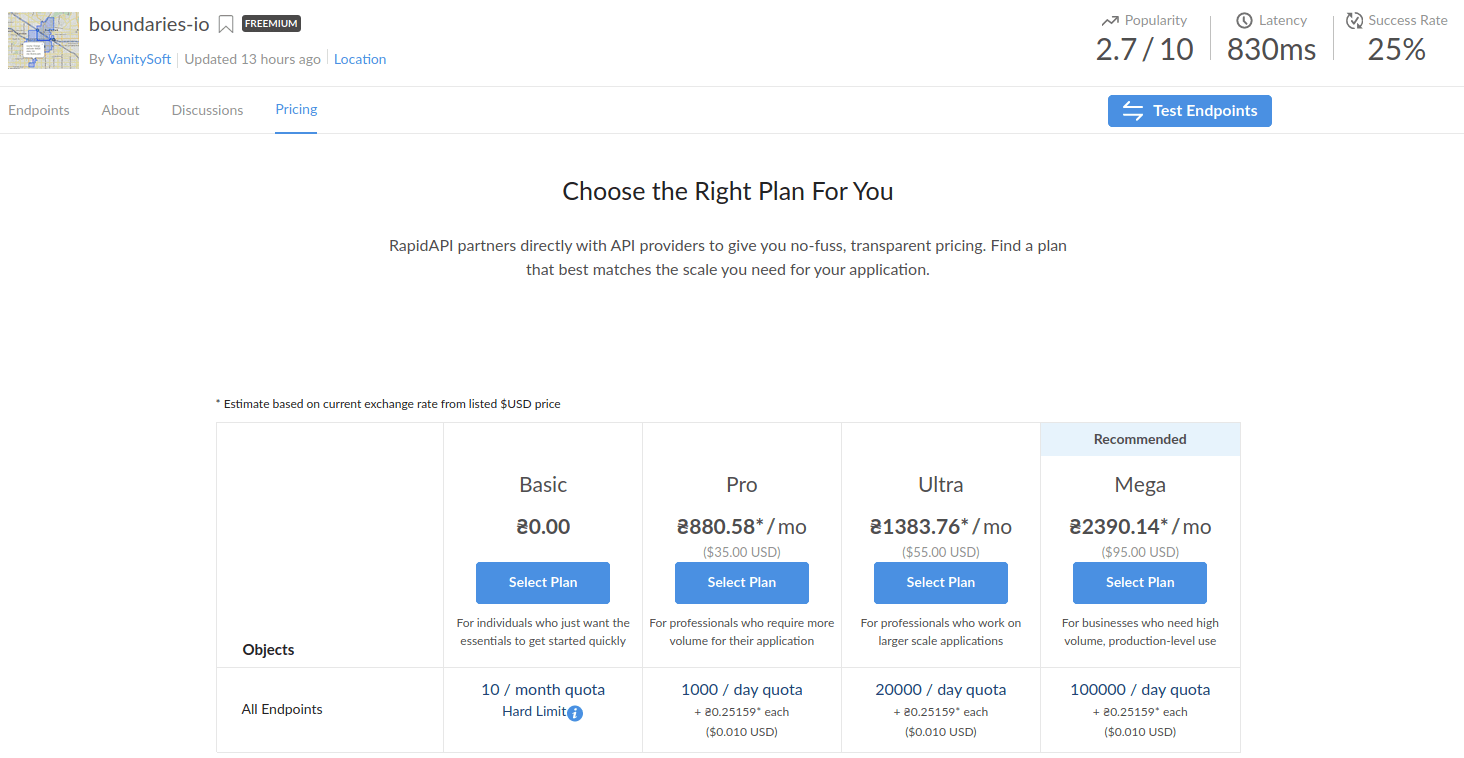Click the 1000 / day quota text
Image resolution: width=1464 pixels, height=758 pixels.
742,689
